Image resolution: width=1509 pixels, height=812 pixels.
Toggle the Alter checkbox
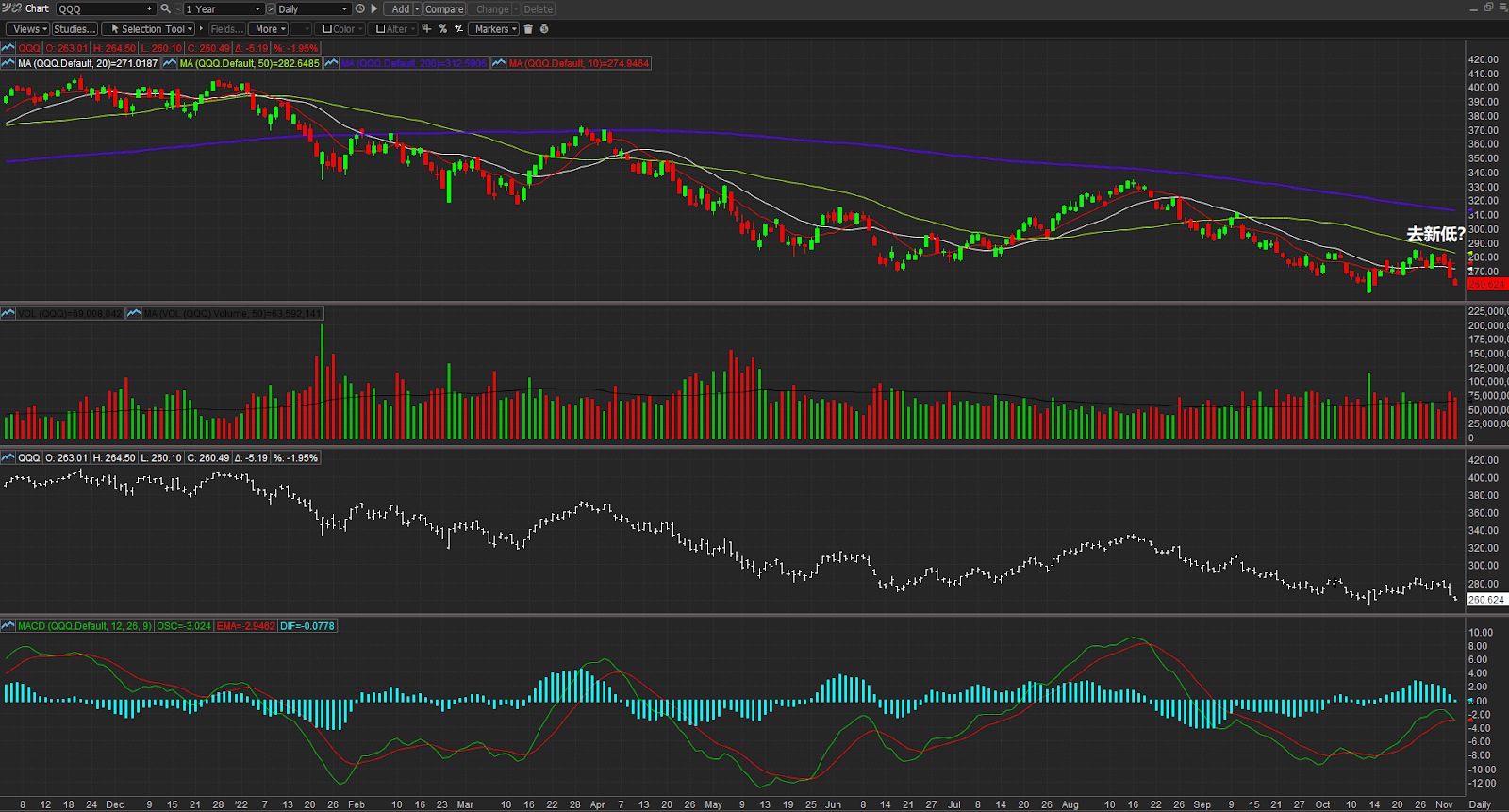(380, 29)
